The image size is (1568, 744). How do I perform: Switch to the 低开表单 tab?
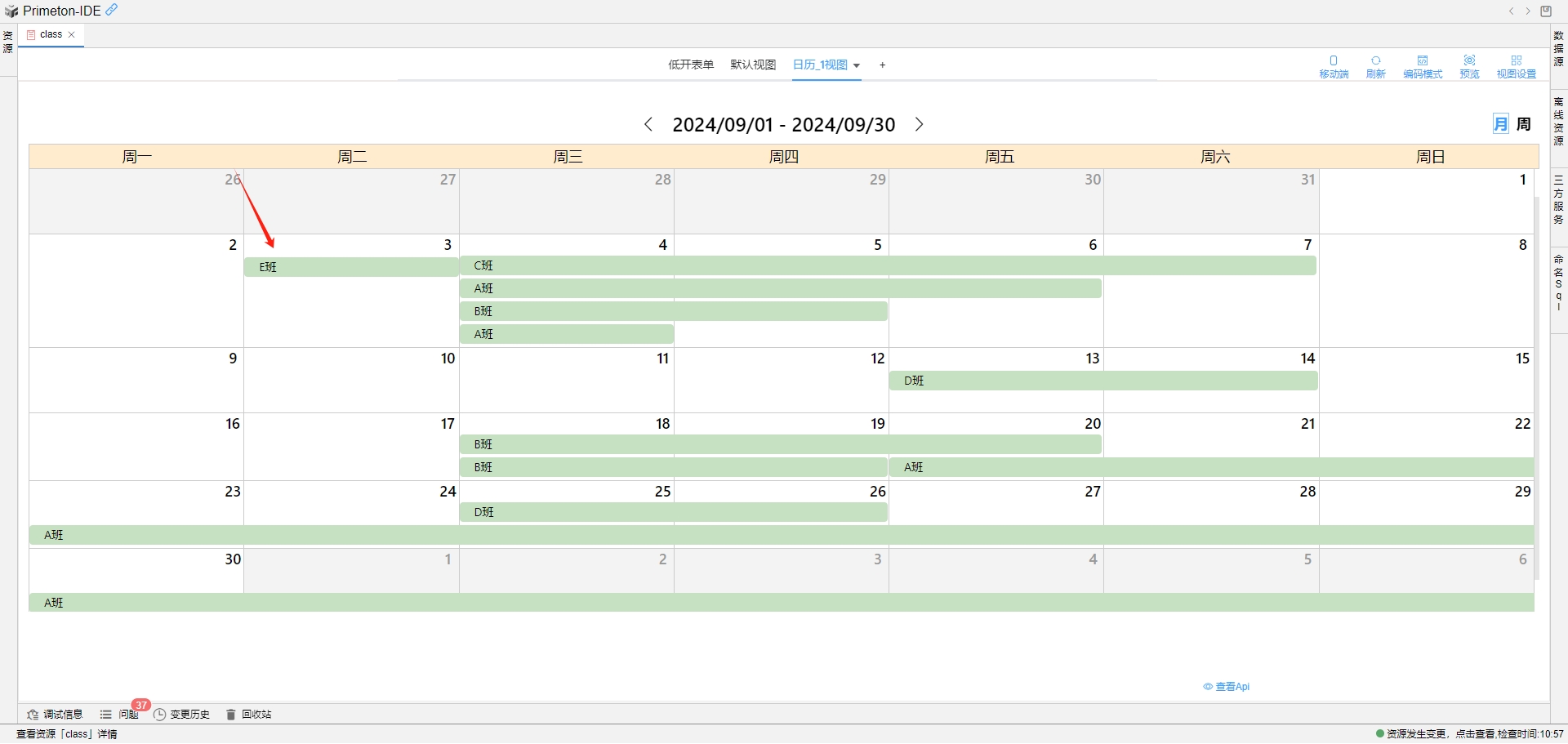coord(691,65)
